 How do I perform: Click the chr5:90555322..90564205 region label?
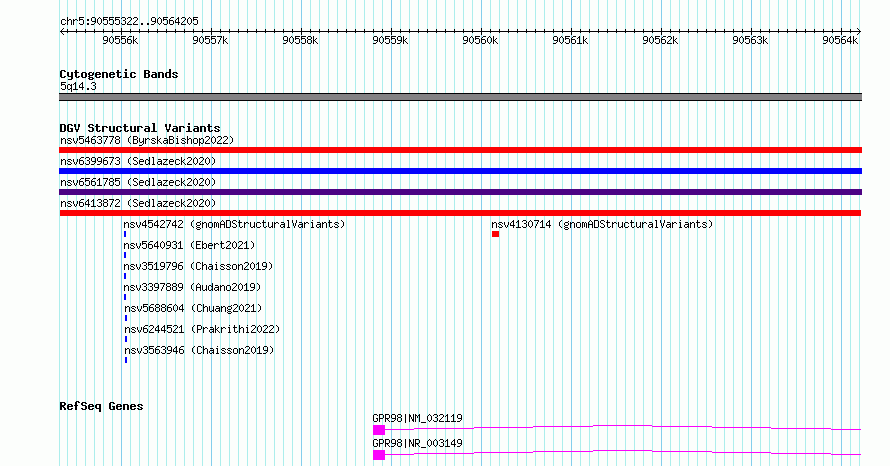click(129, 21)
